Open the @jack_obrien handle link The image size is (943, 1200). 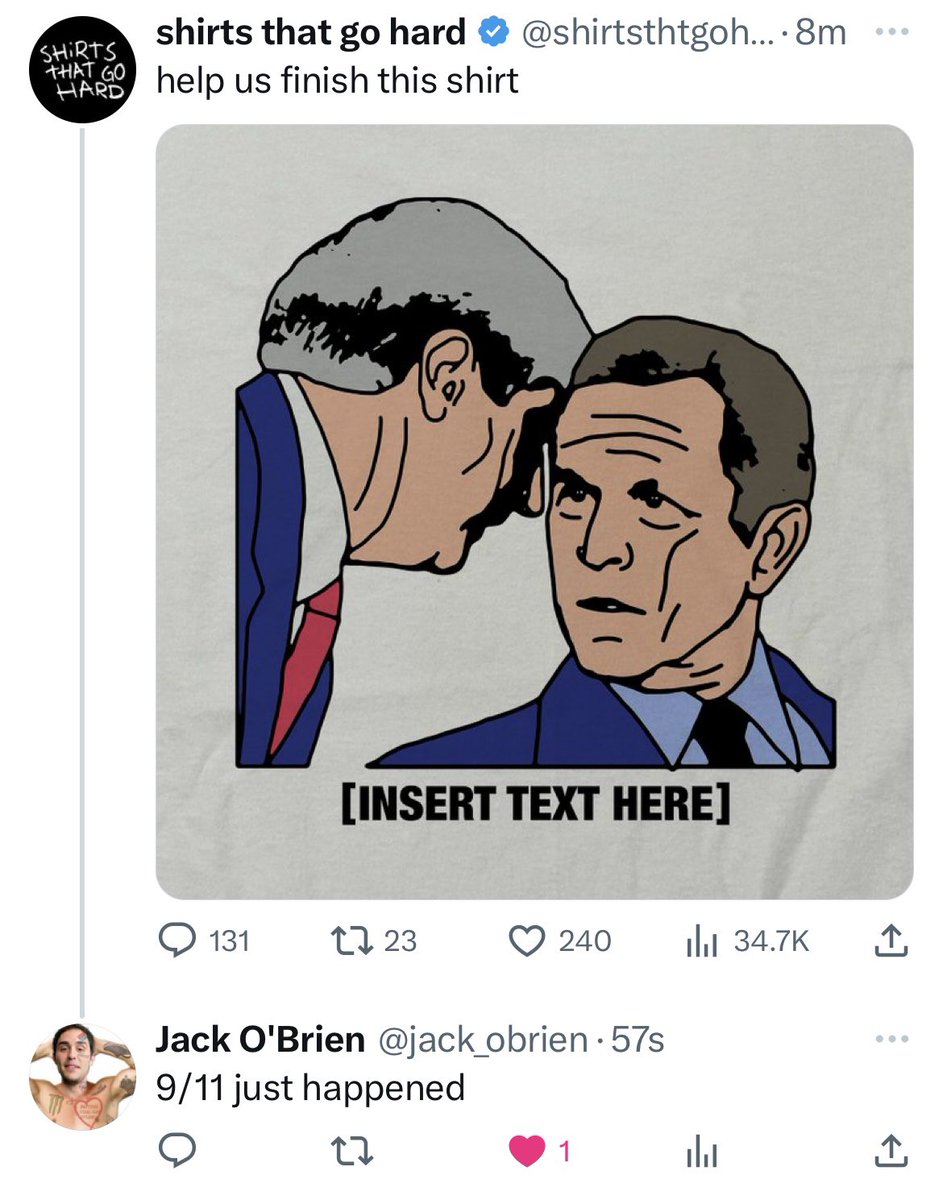pos(482,1040)
